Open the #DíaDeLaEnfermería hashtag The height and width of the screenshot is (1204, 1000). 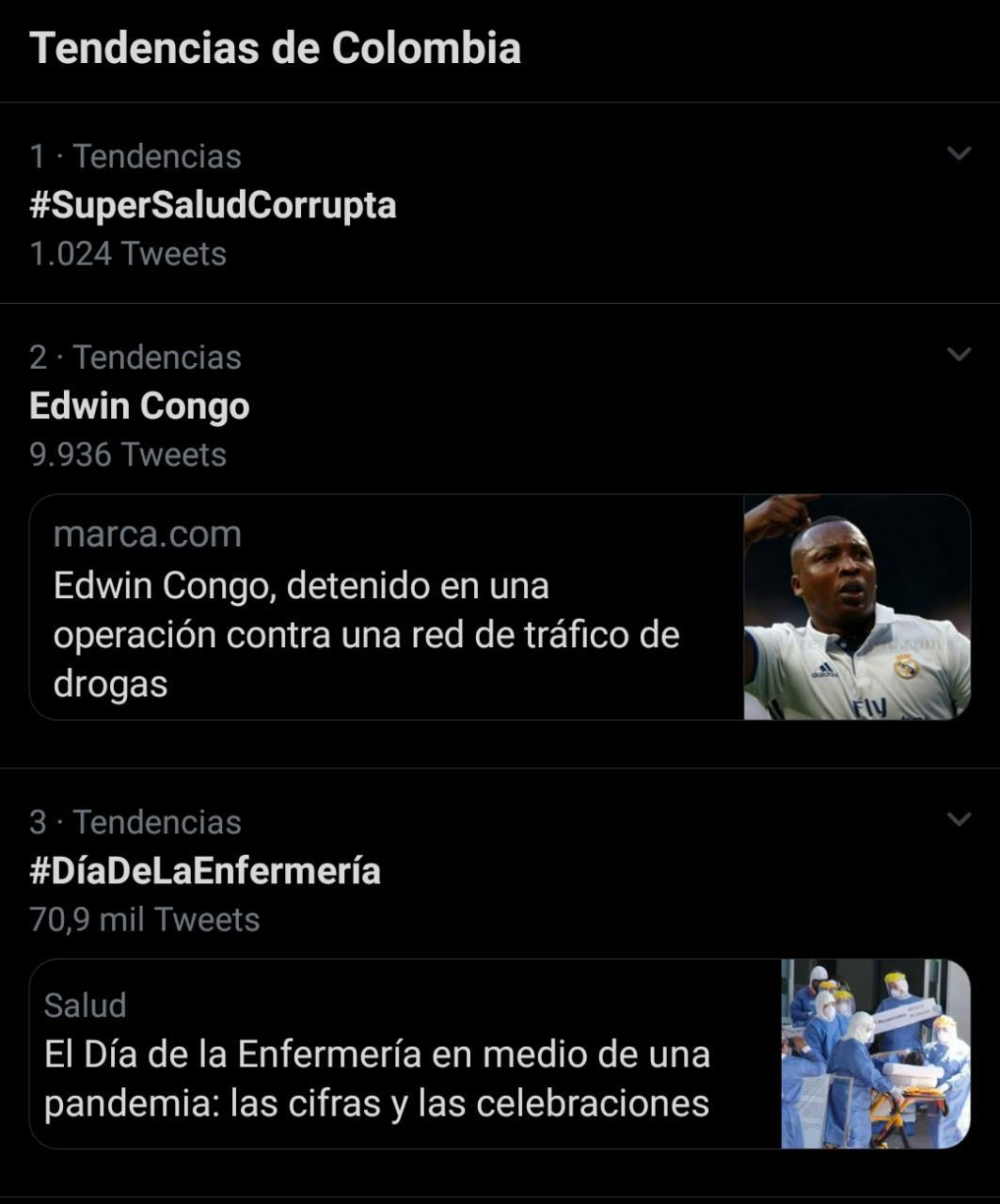click(x=205, y=871)
